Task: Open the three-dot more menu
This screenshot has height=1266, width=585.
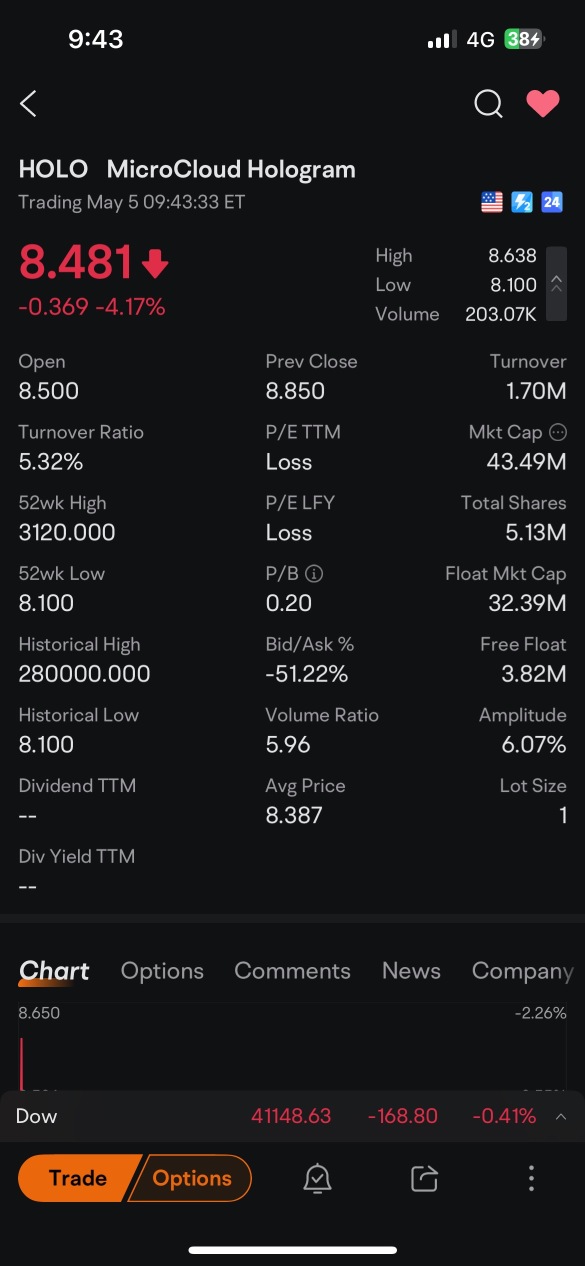Action: (531, 1178)
